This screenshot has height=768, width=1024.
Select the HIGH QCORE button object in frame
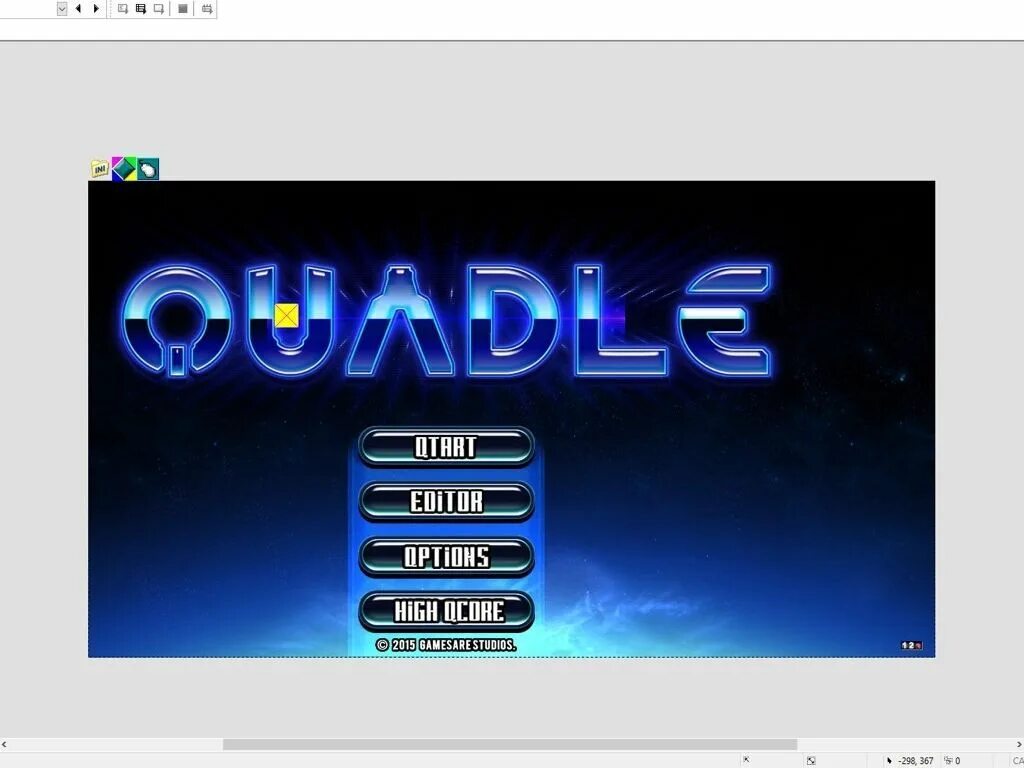(x=447, y=611)
